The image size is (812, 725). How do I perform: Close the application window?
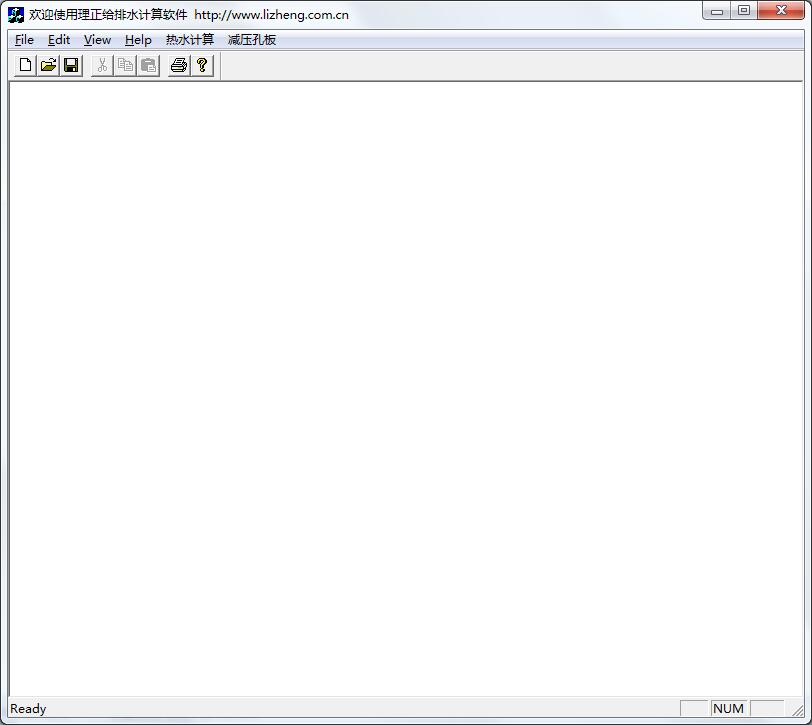781,11
